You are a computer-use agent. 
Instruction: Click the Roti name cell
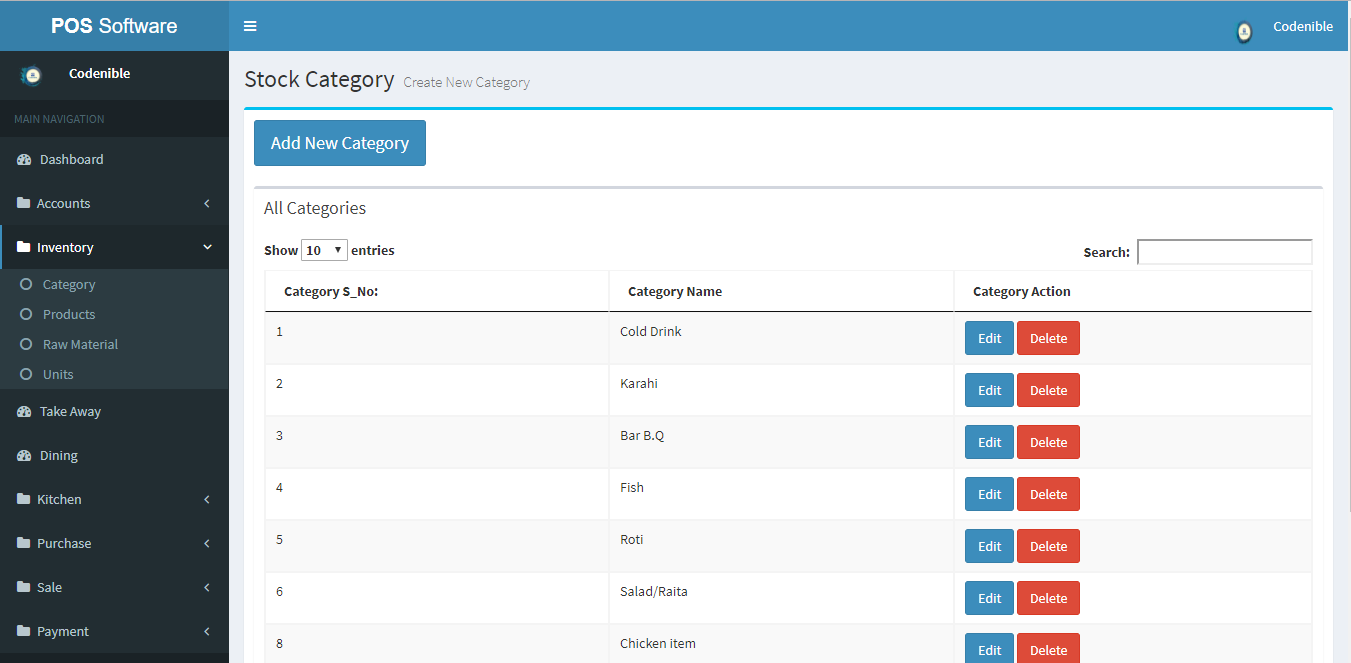[781, 546]
